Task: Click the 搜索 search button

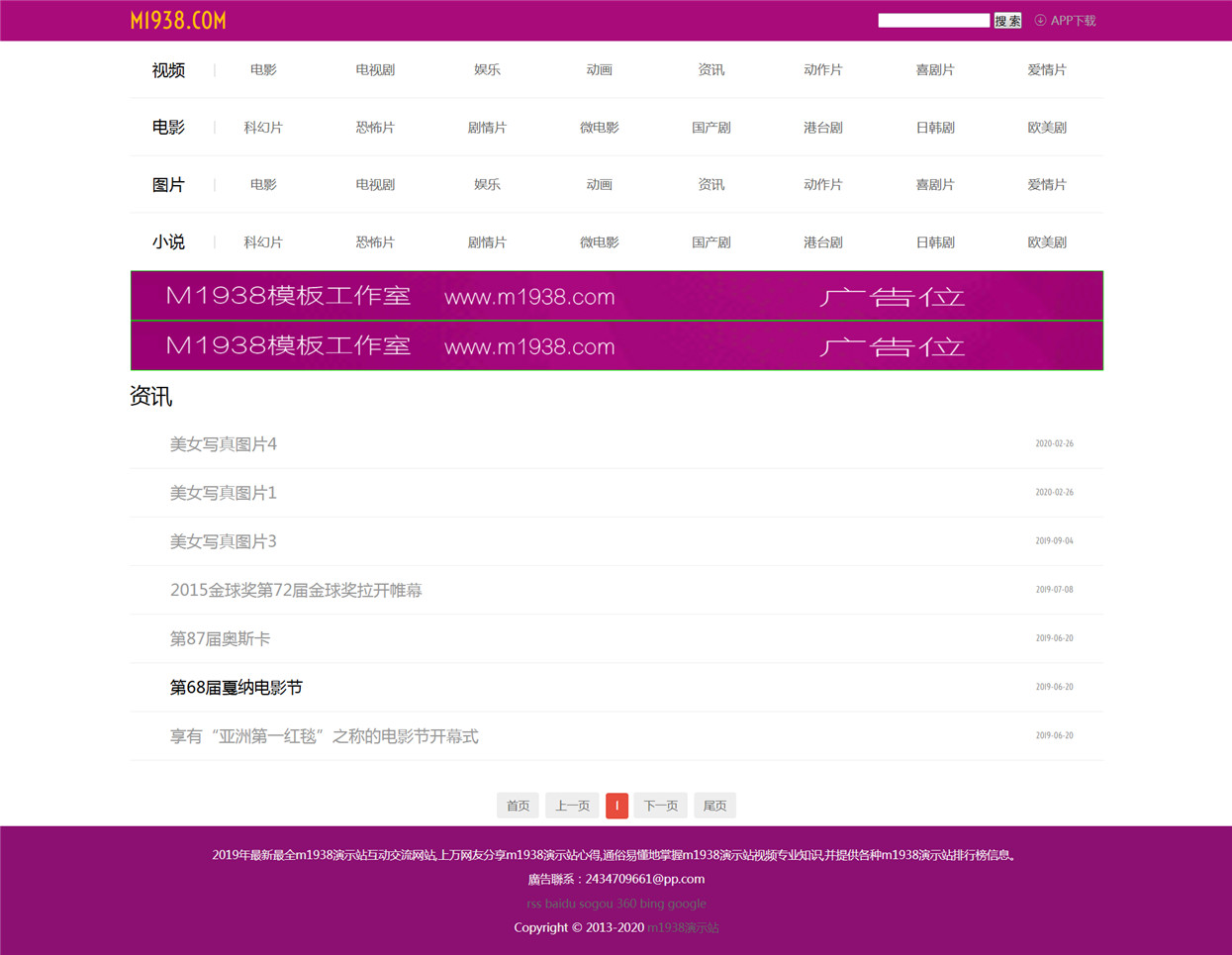Action: pos(1007,21)
